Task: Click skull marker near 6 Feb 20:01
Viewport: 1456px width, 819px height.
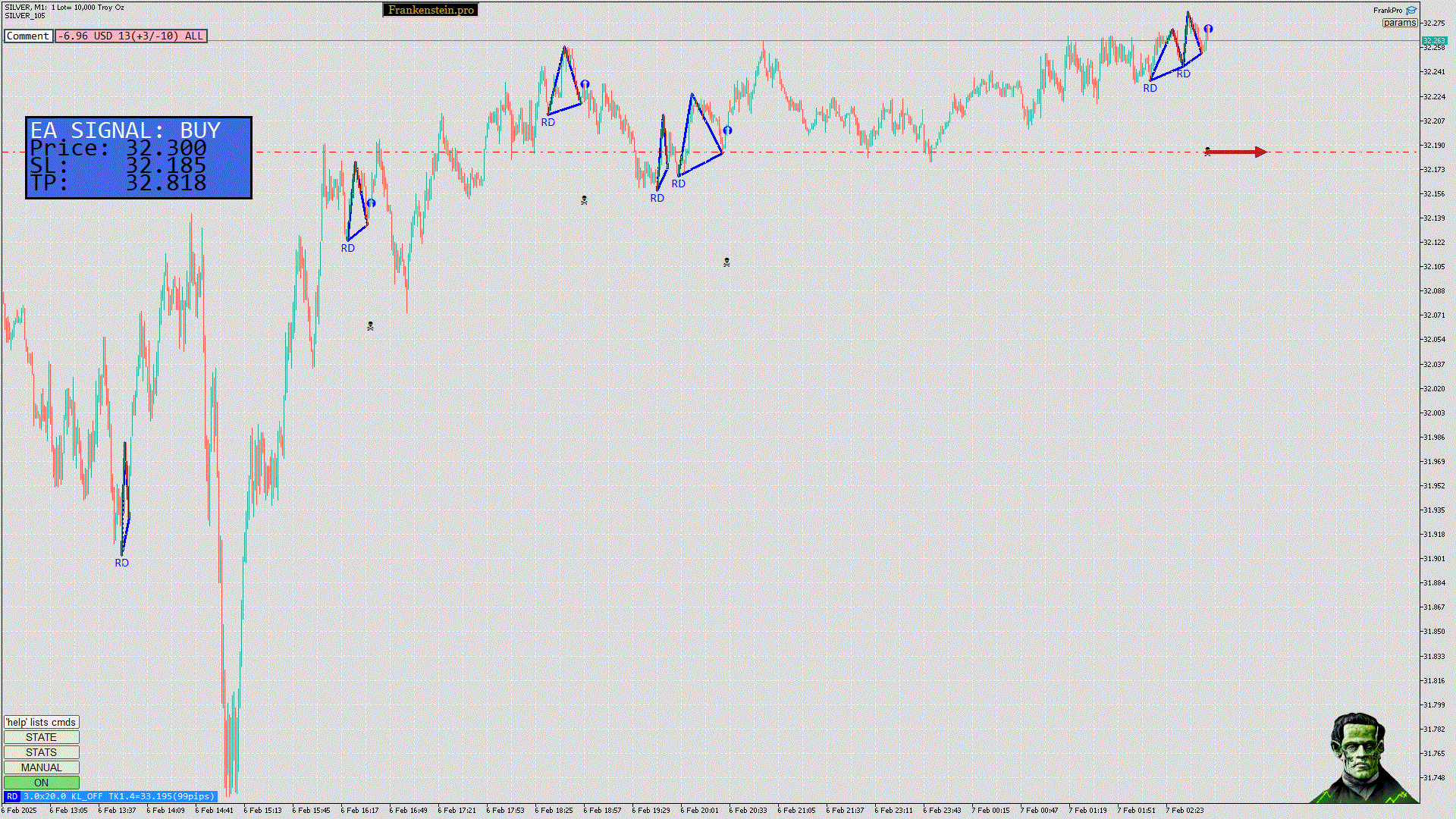Action: [x=726, y=262]
